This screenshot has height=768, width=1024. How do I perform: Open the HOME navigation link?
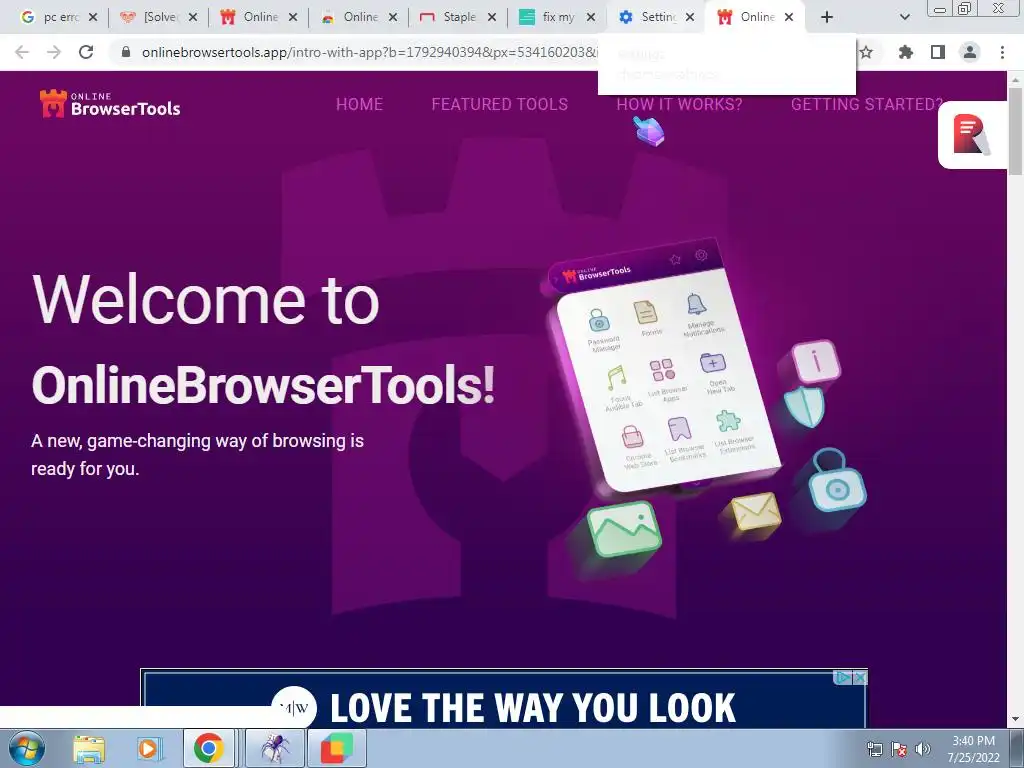(x=359, y=104)
